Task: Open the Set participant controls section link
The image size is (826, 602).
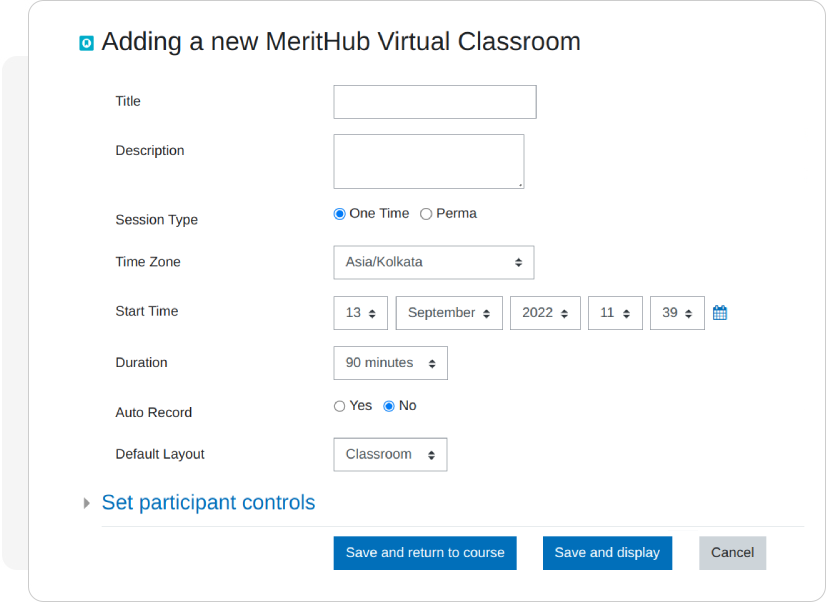Action: click(x=208, y=502)
